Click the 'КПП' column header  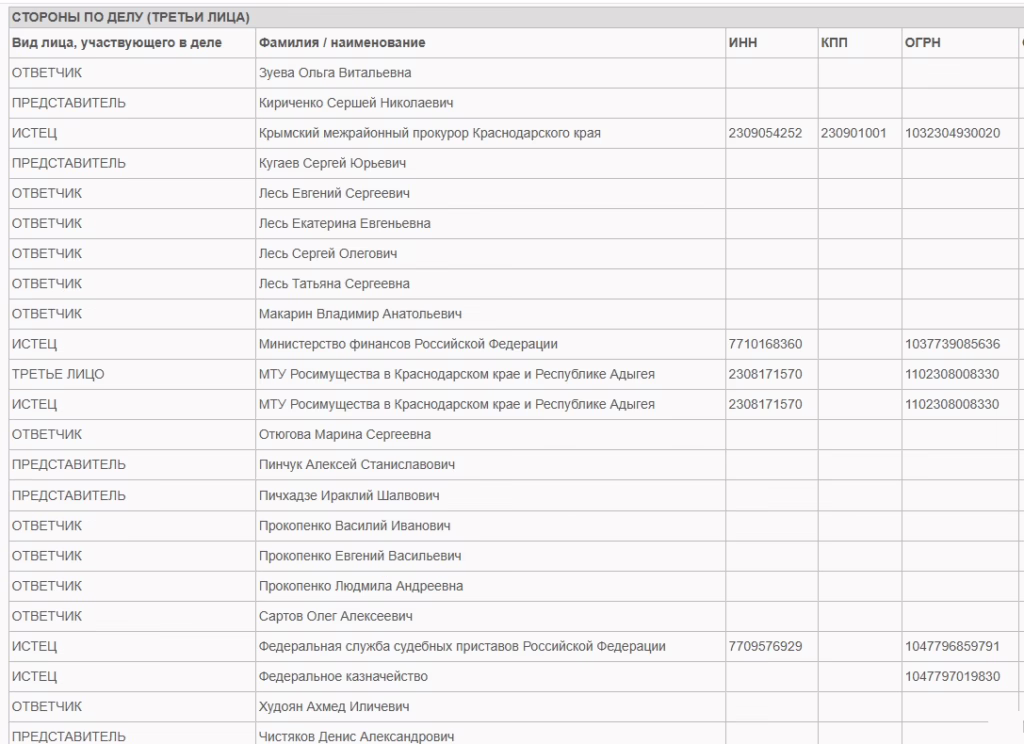click(x=834, y=43)
